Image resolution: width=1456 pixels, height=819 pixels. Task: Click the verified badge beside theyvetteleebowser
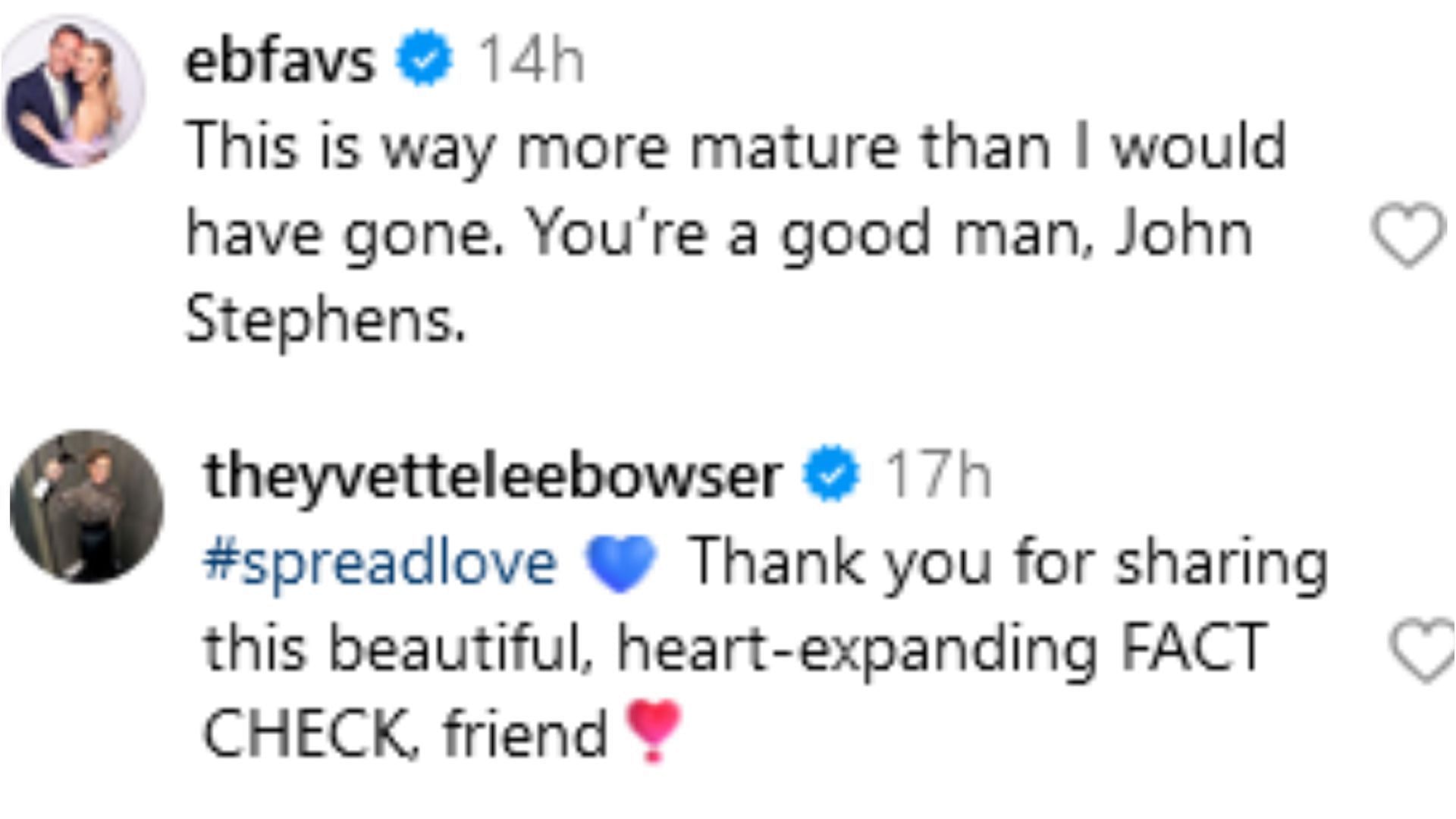(x=832, y=473)
